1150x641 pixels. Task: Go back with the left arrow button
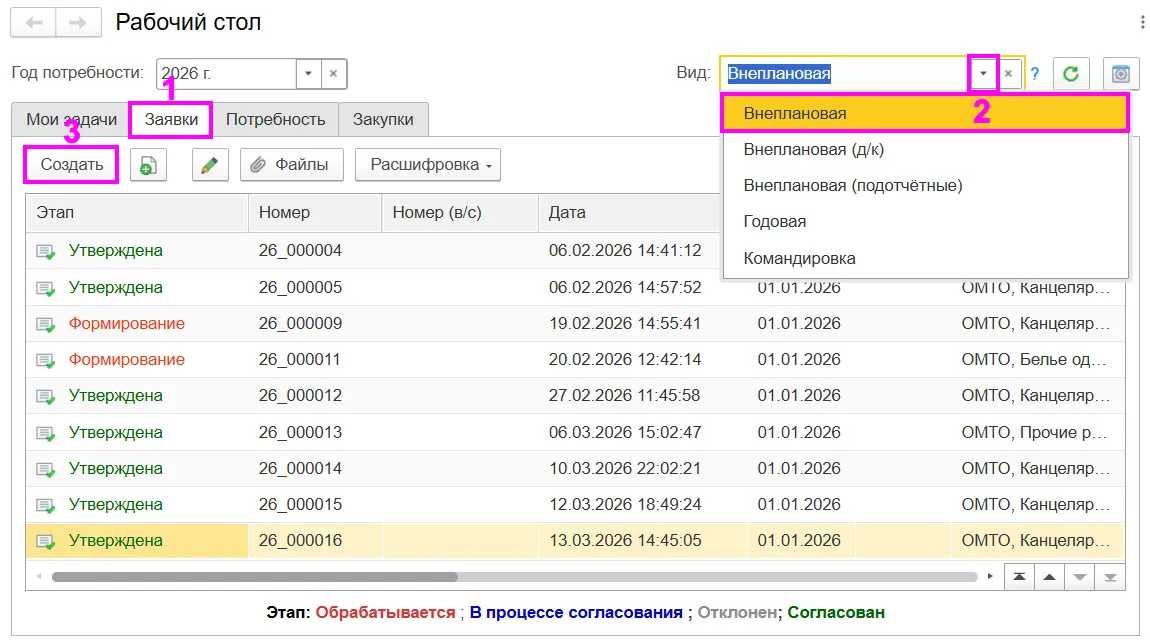(x=34, y=23)
